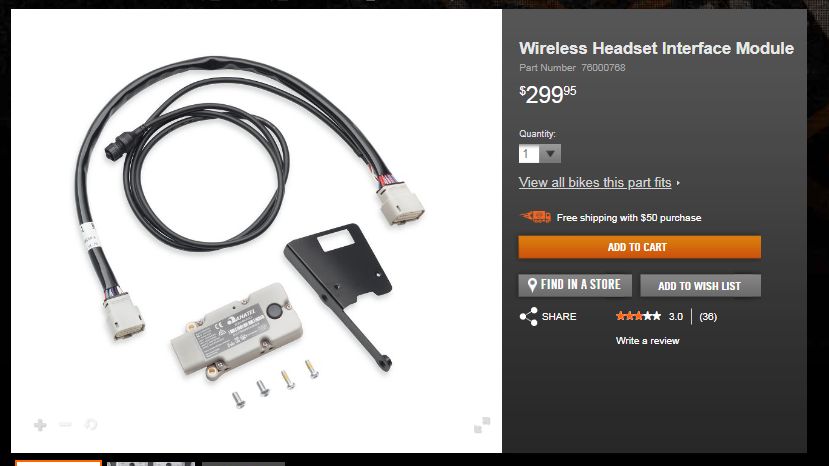Zoom in with the plus icon

[x=40, y=425]
